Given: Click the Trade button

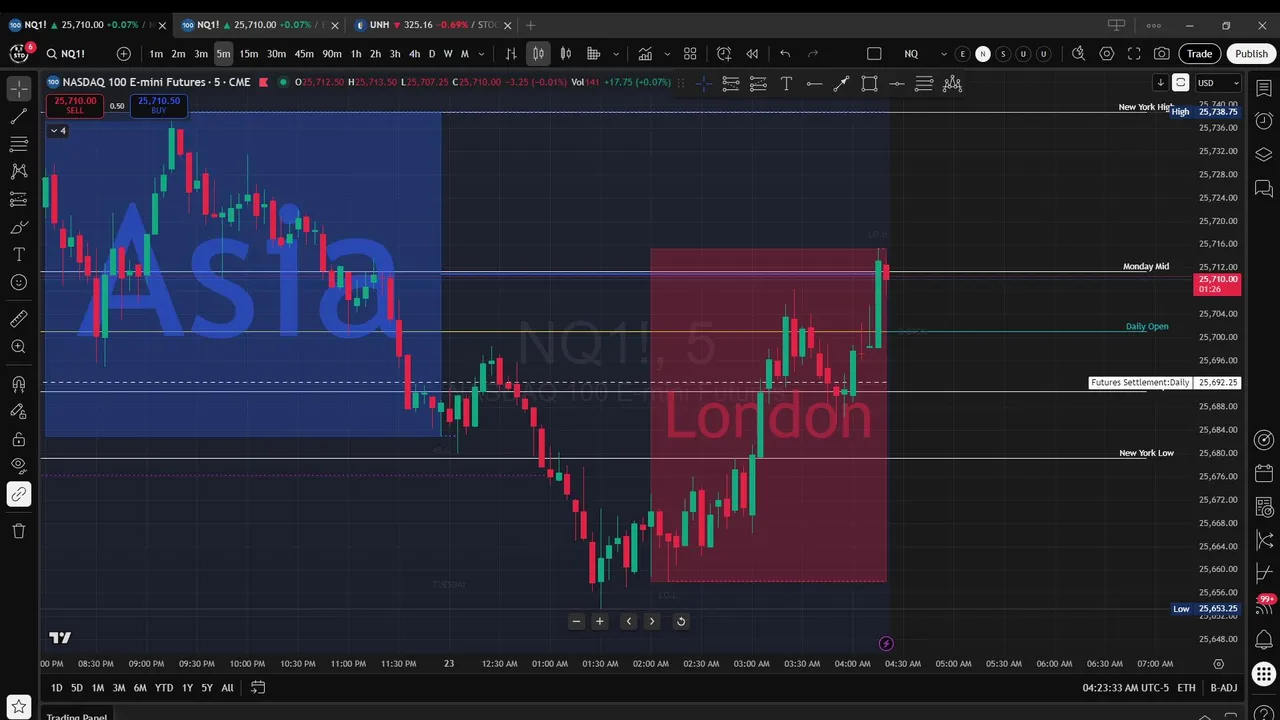Looking at the screenshot, I should [1200, 54].
